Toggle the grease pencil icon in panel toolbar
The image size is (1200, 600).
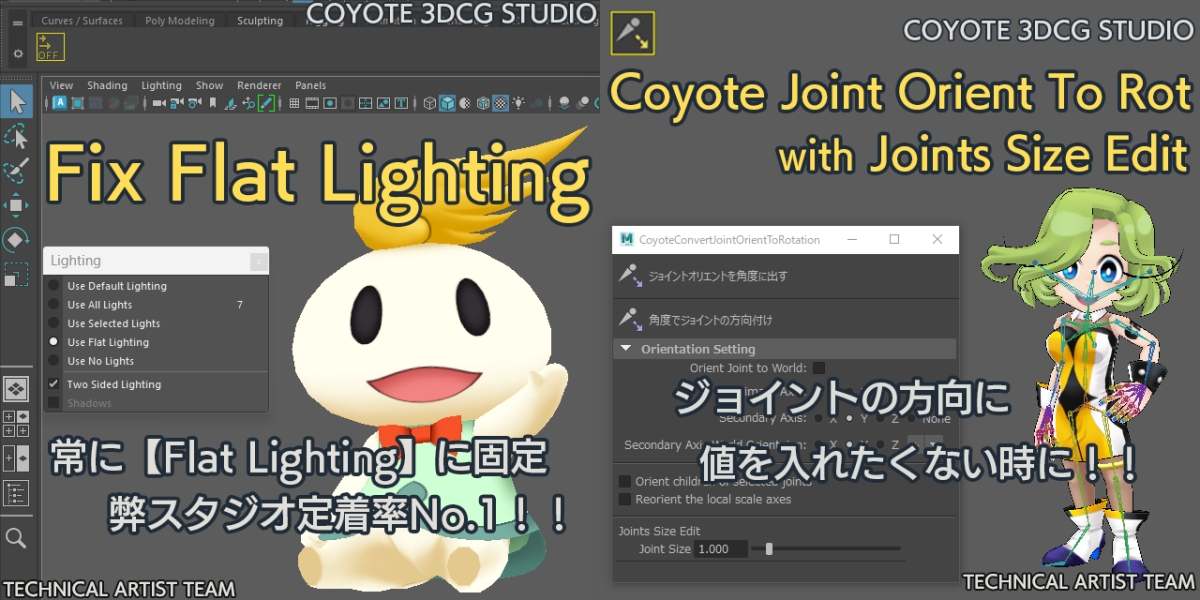(267, 102)
